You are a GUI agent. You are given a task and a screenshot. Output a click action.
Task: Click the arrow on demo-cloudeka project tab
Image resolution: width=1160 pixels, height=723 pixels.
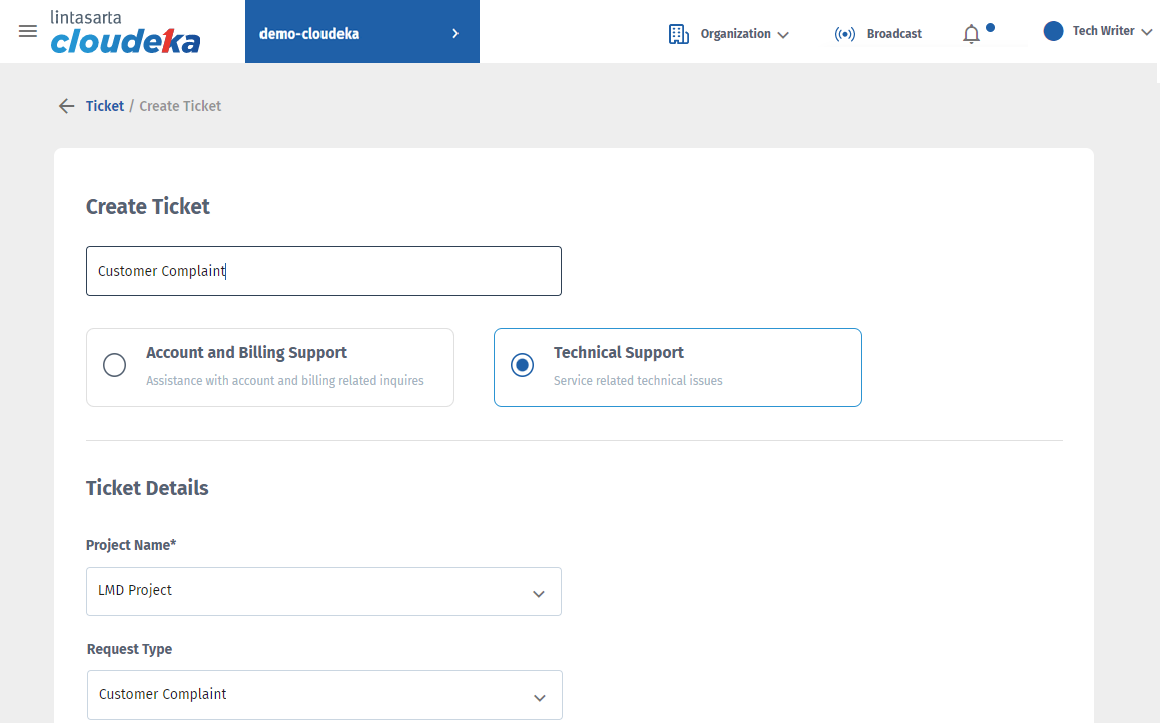(x=456, y=33)
